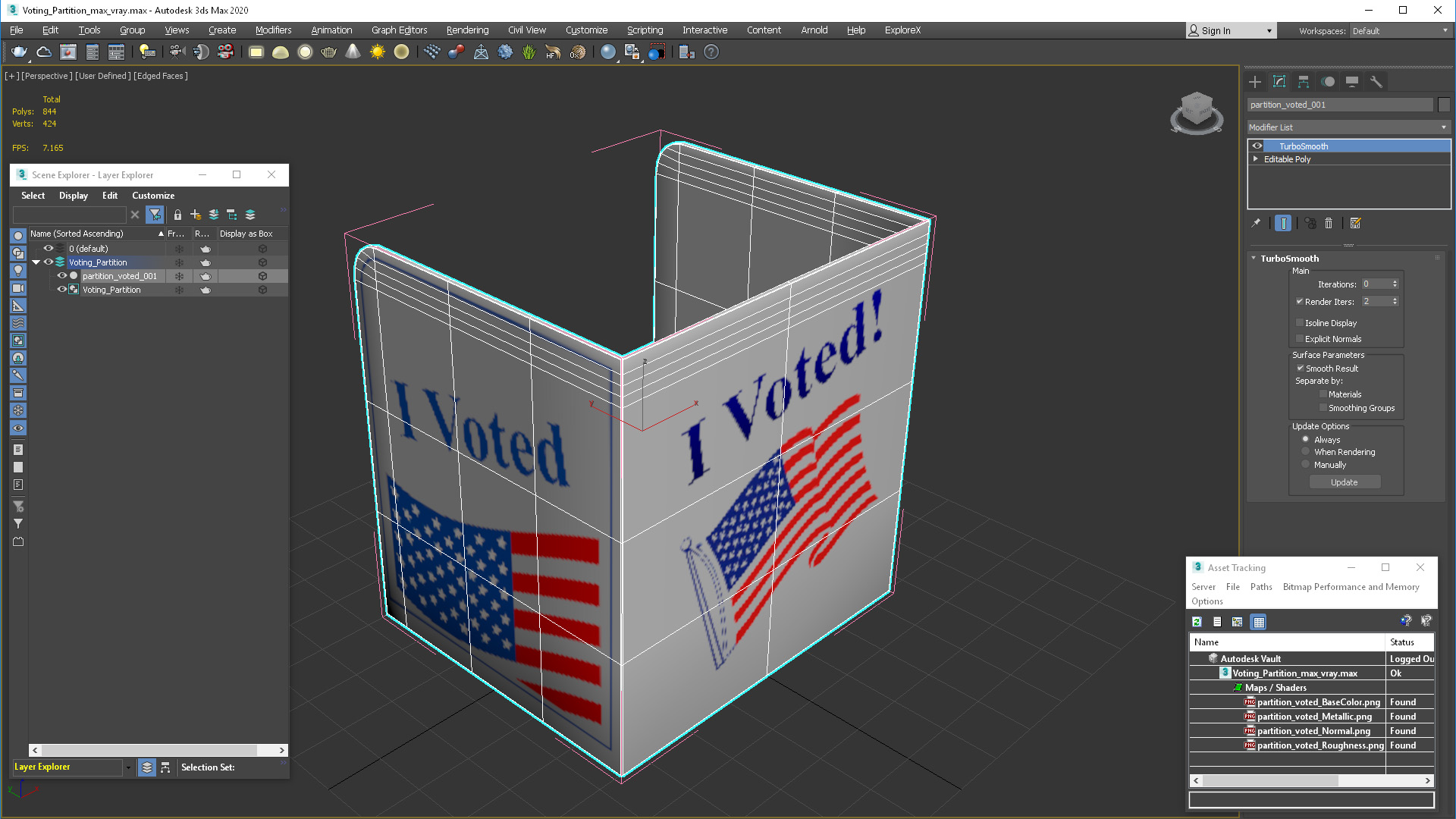Open the Scripting menu
The height and width of the screenshot is (819, 1456).
coord(645,30)
